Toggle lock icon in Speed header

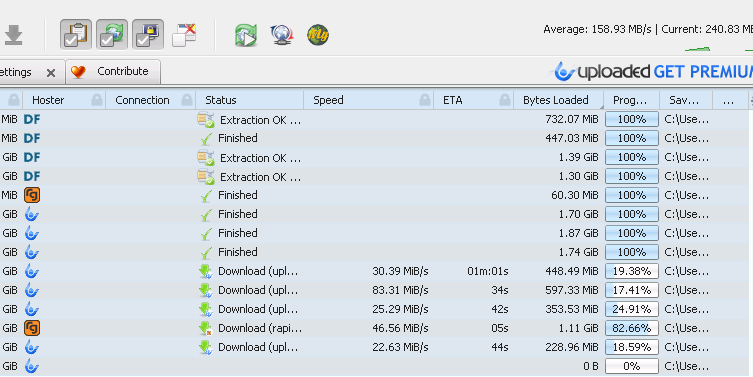(x=425, y=100)
